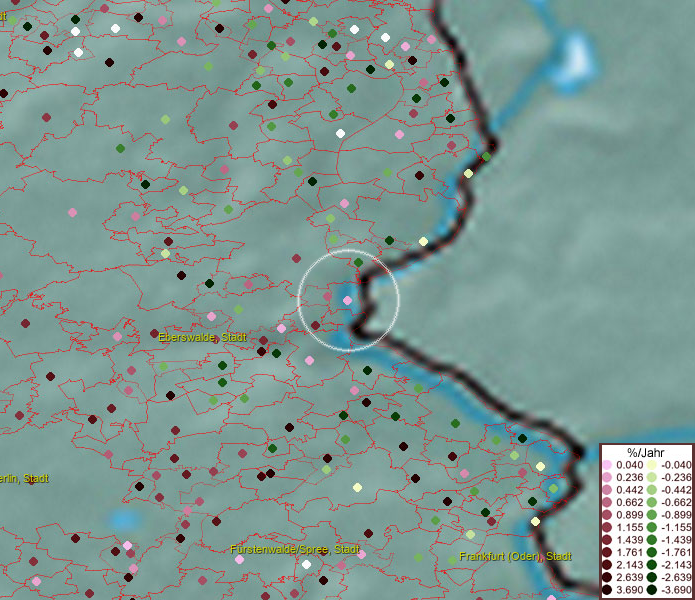This screenshot has height=600, width=695.
Task: Select the green swatch beside -0.442
Action: (x=652, y=490)
